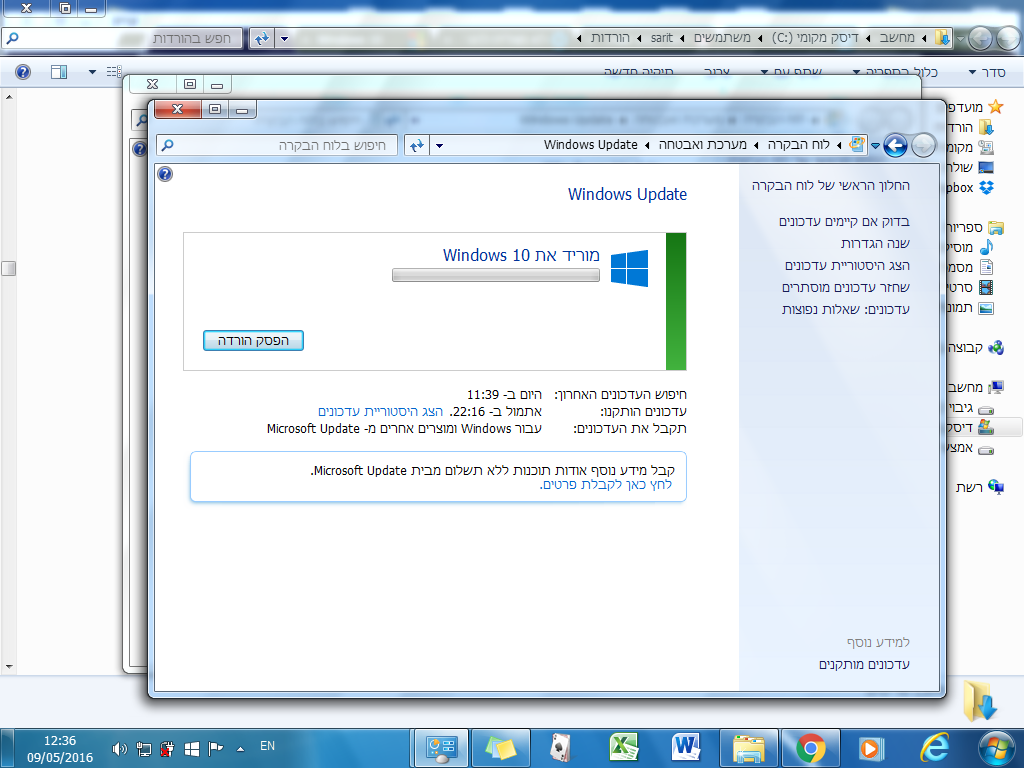This screenshot has width=1024, height=768.
Task: Click בדוק אם קיימים עדכונים in the sidebar
Action: tap(844, 221)
